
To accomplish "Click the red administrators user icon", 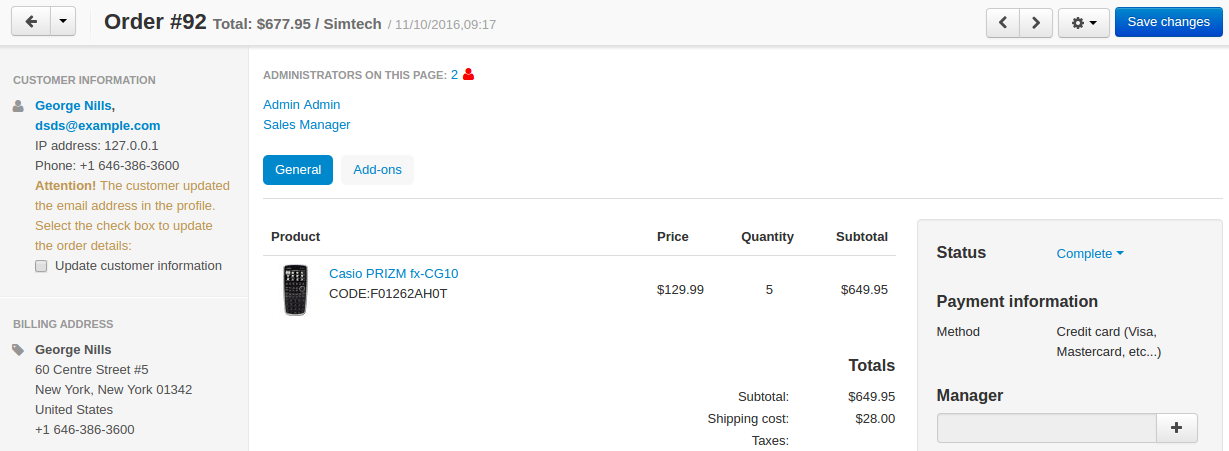I will tap(468, 74).
